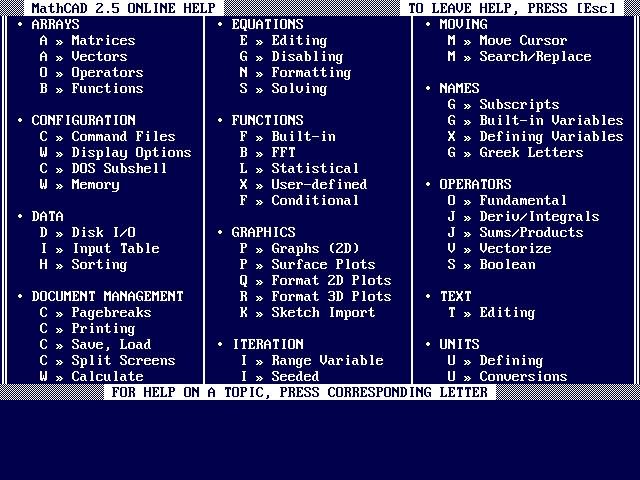Click the MathCAD 2.5 ONLINE HELP title
Screen dimensions: 640x480
(123, 8)
